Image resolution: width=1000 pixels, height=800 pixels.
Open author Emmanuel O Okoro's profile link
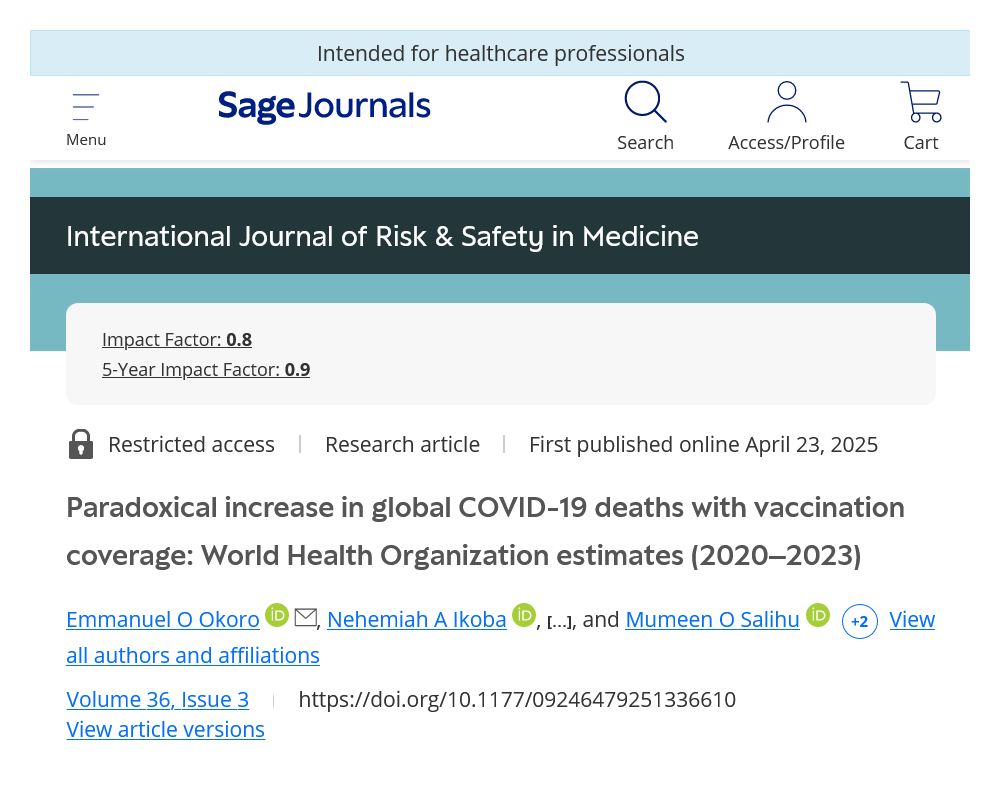(x=163, y=619)
